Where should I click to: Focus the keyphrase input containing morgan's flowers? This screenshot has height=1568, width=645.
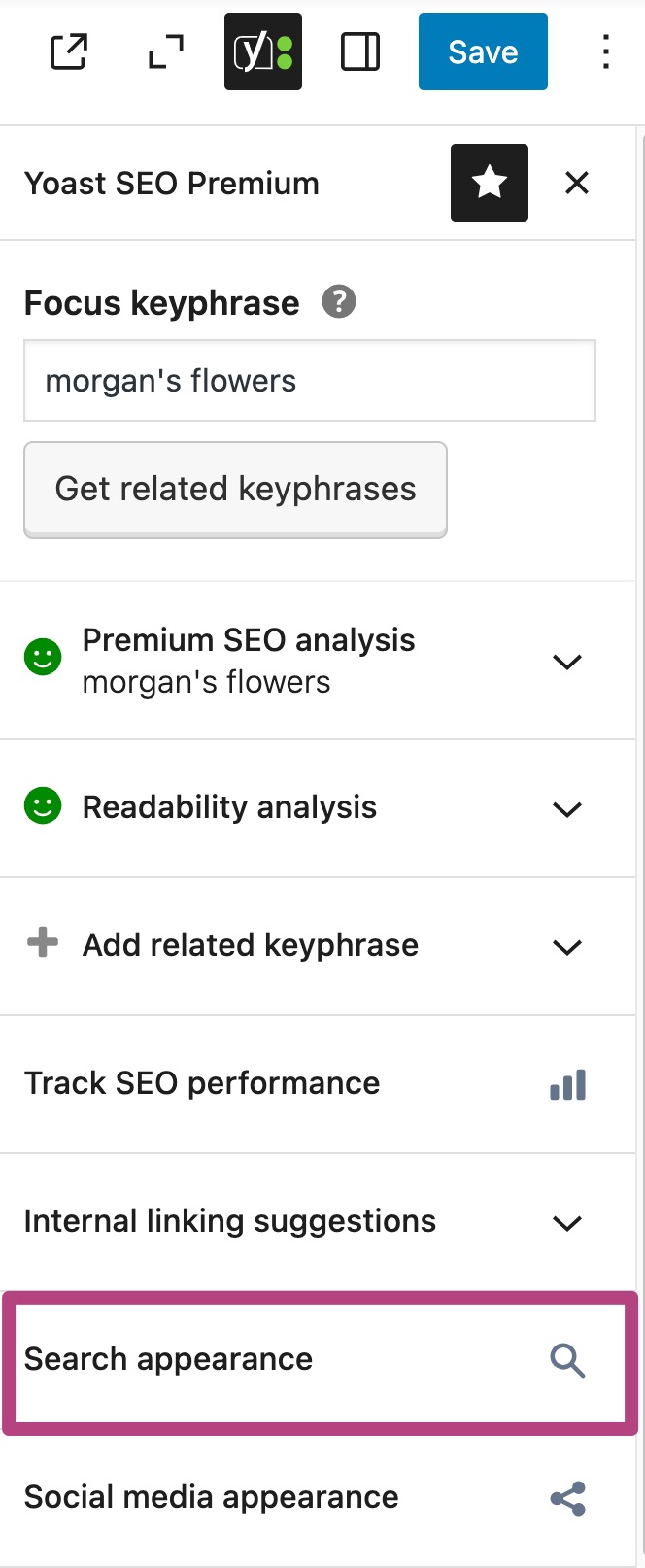[x=310, y=381]
